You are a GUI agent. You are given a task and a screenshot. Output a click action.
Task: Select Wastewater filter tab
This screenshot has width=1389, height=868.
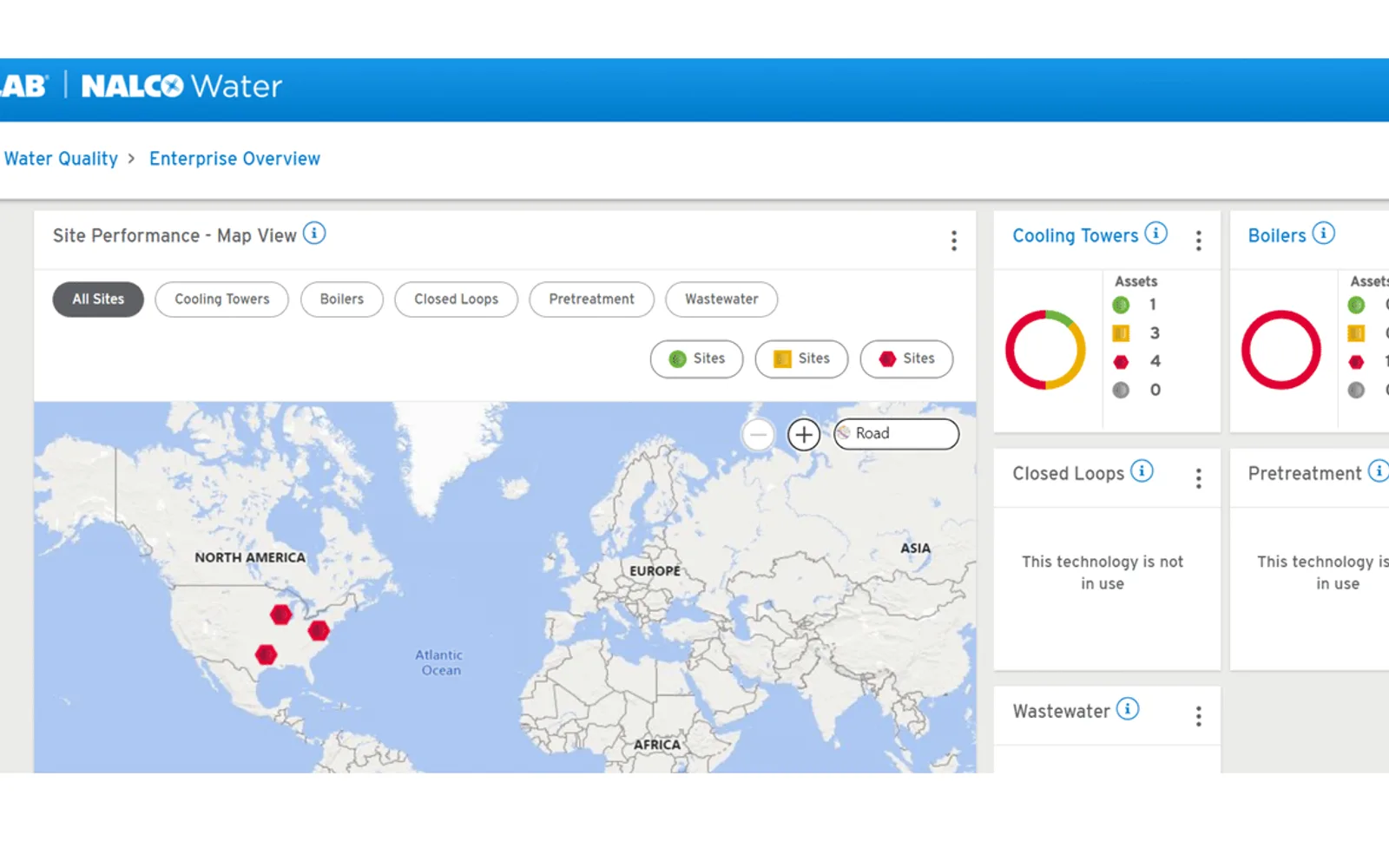(721, 299)
